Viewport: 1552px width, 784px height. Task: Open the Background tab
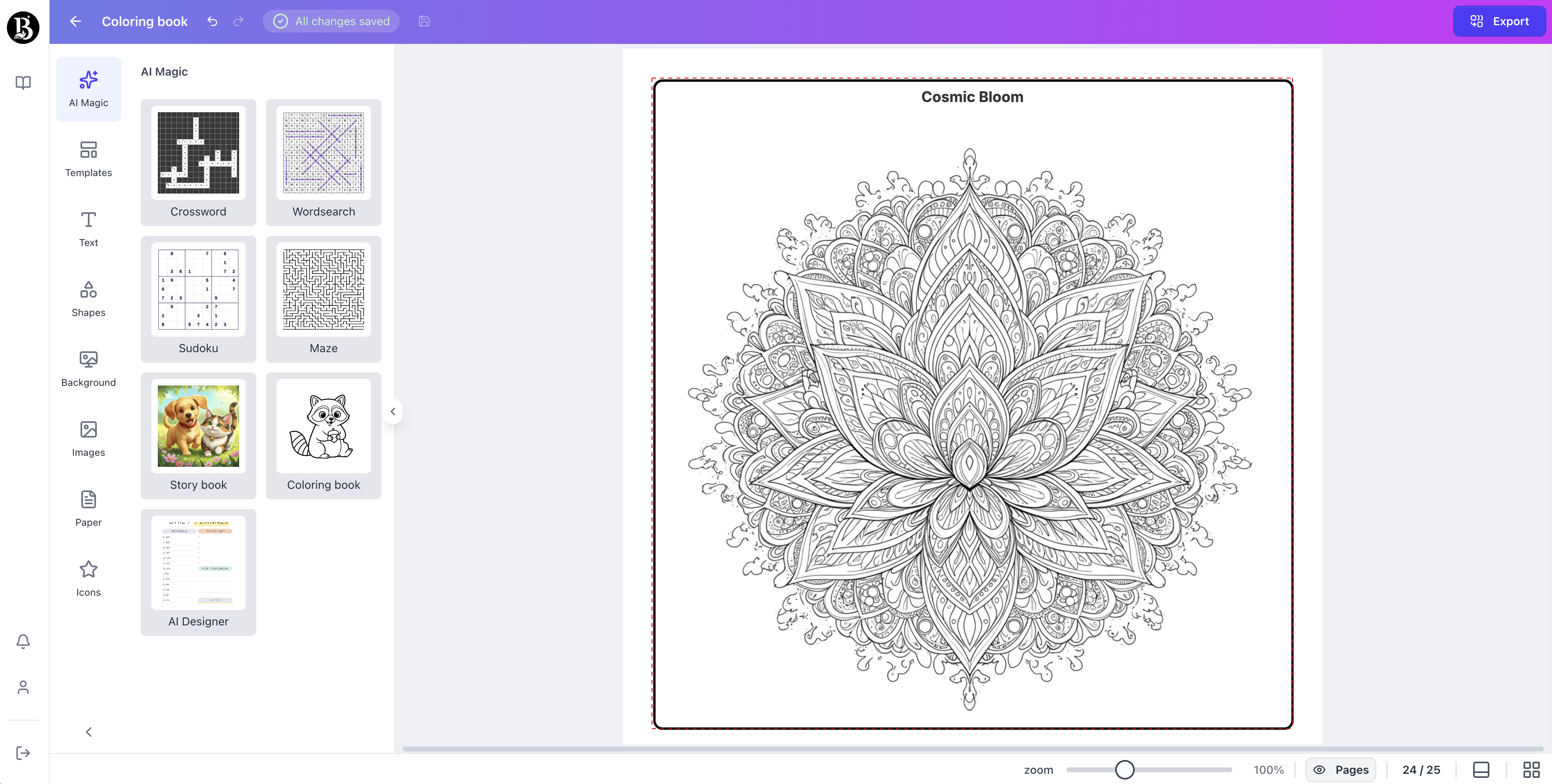[89, 368]
